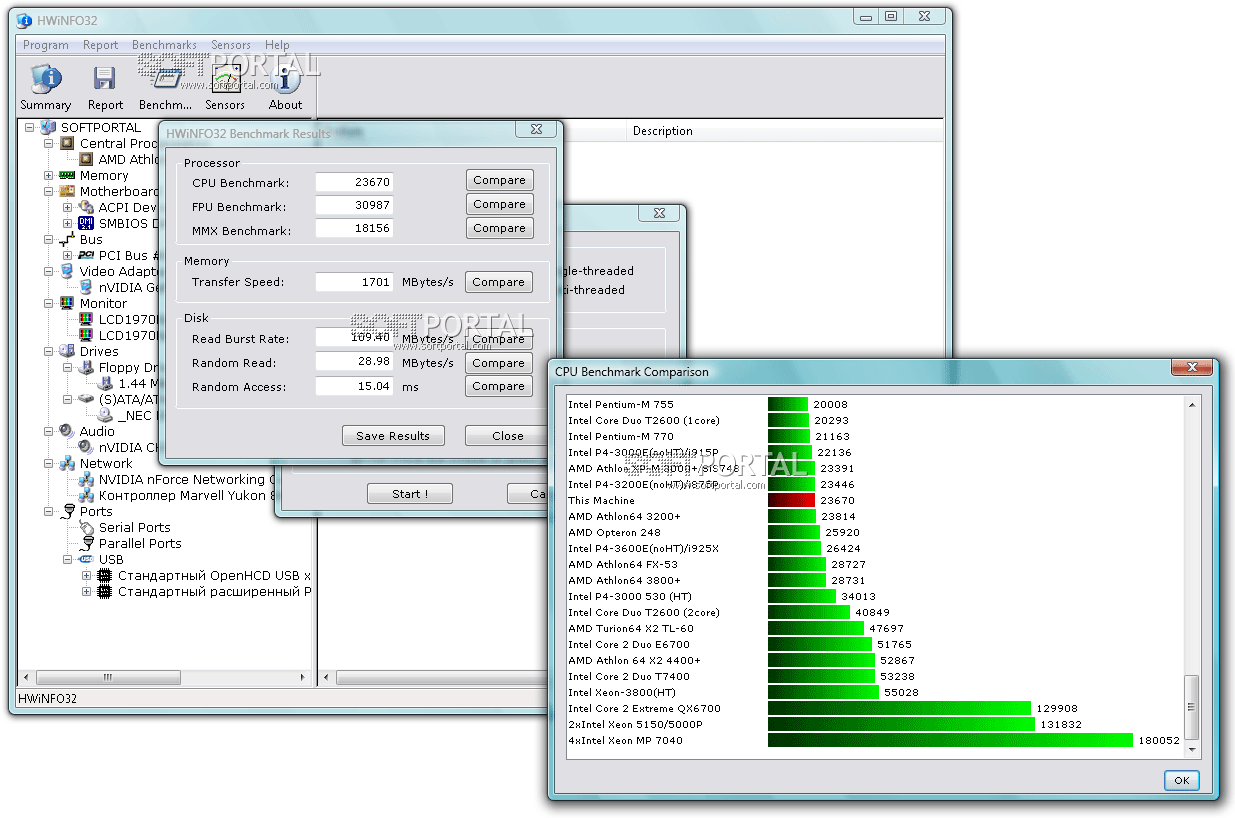Click the Report floppy disk icon

pyautogui.click(x=105, y=80)
